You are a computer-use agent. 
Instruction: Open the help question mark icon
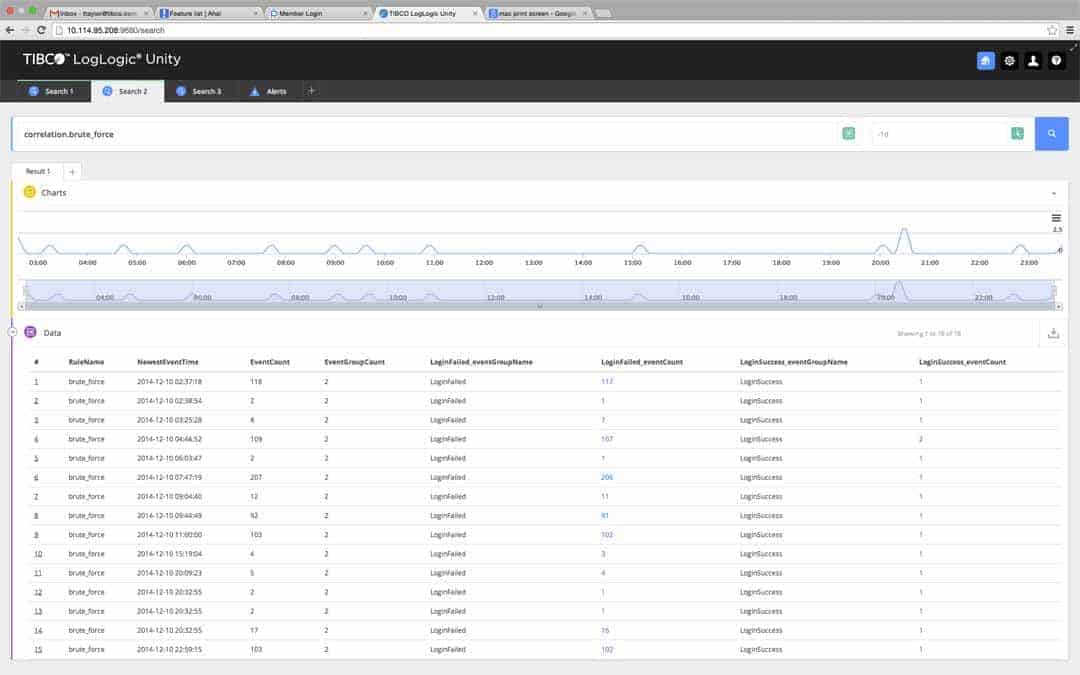(1056, 61)
